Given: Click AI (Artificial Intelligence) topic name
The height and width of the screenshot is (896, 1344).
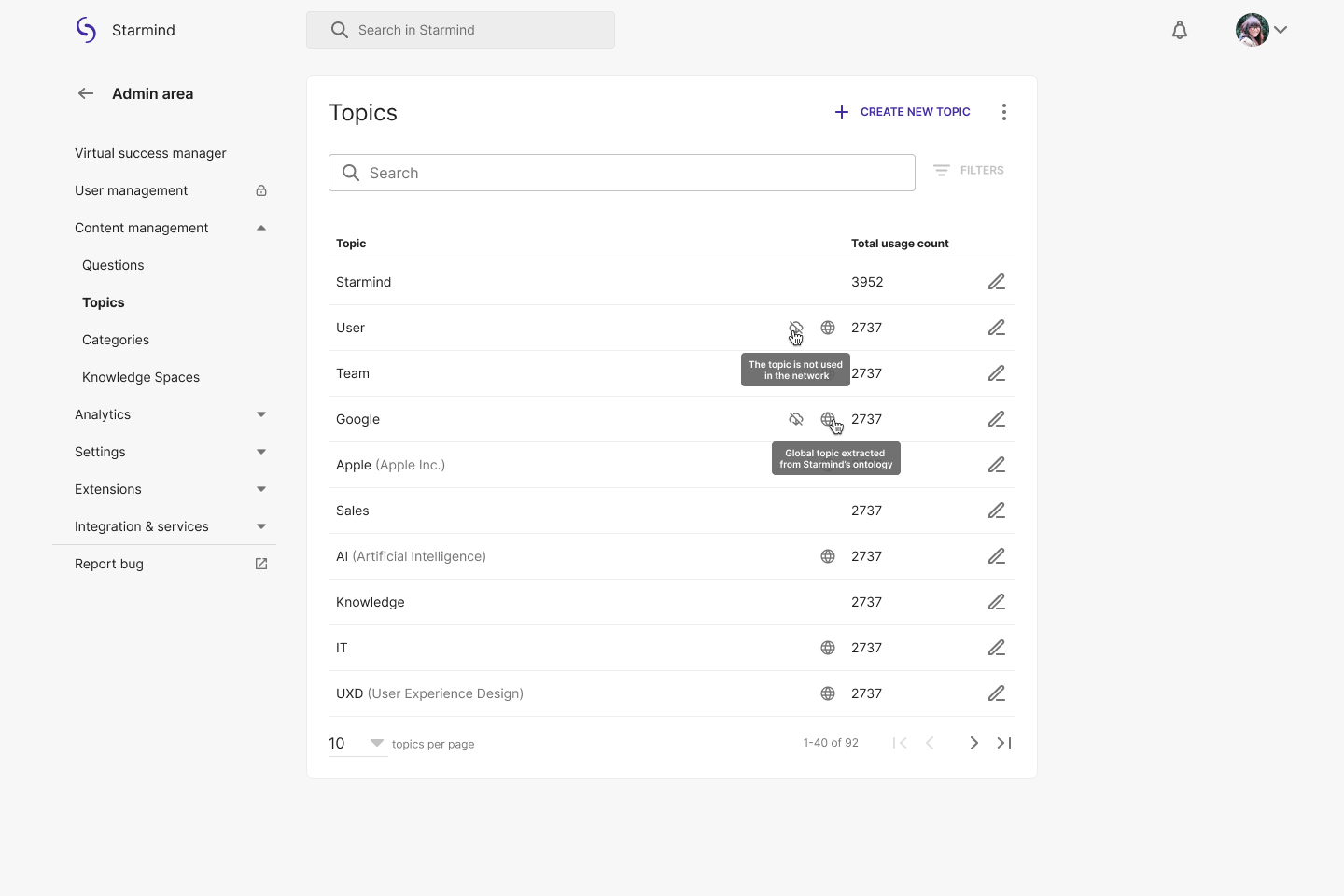Looking at the screenshot, I should pos(411,556).
